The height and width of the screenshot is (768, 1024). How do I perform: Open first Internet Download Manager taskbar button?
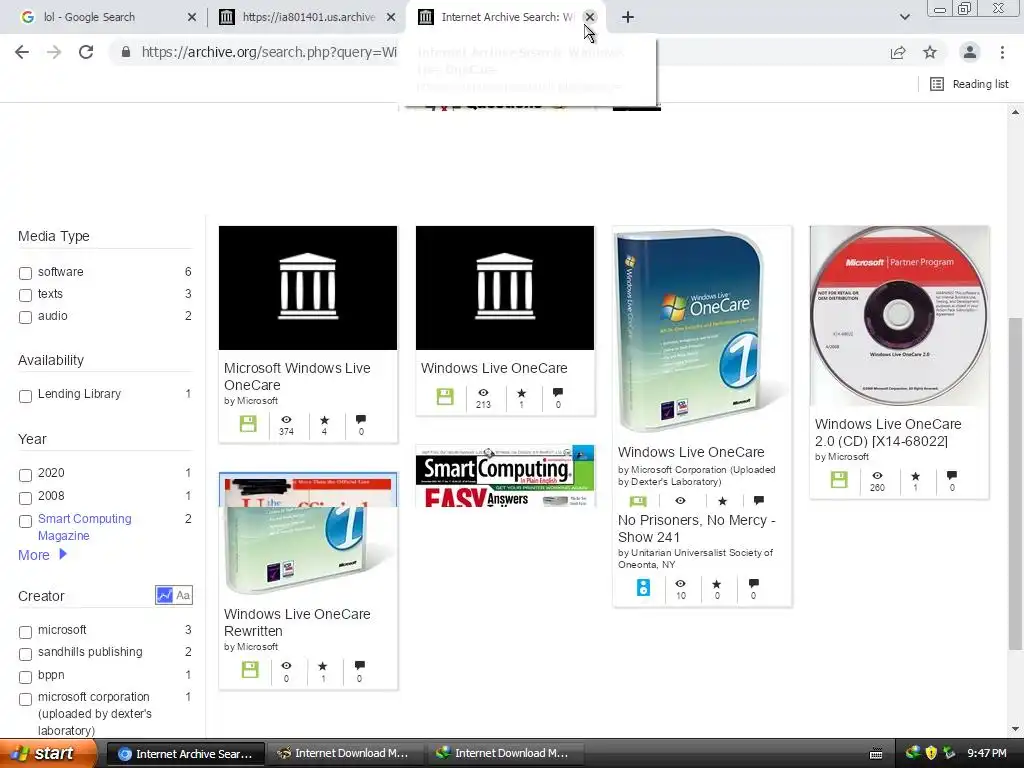click(344, 754)
